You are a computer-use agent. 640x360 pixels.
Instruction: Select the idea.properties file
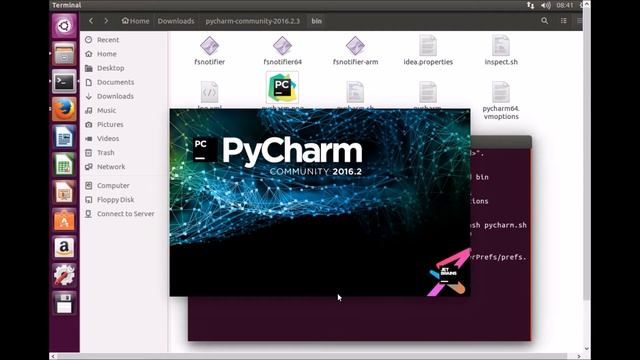(x=428, y=51)
